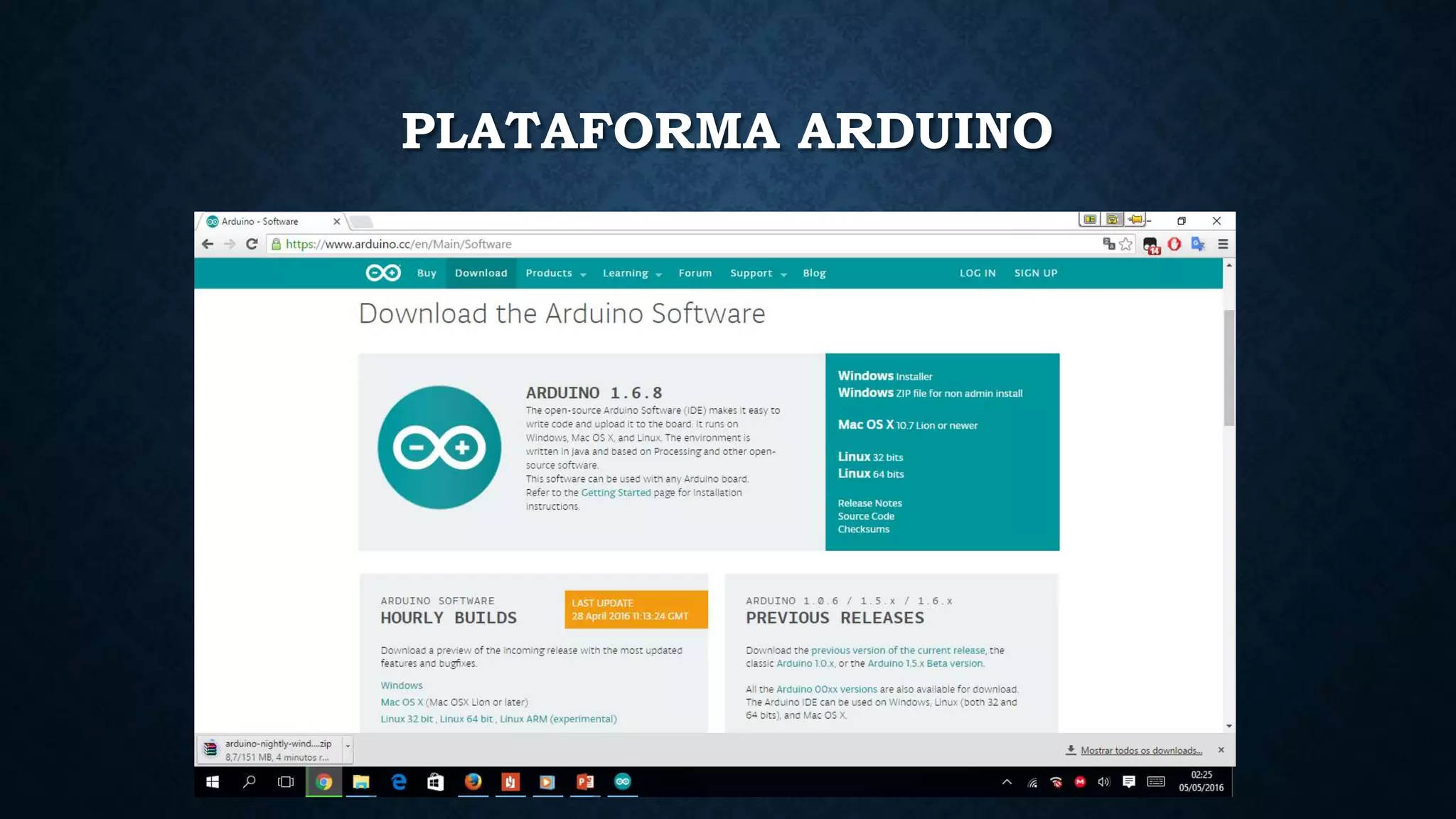Click the page vertical scrollbar thumb

(1229, 368)
